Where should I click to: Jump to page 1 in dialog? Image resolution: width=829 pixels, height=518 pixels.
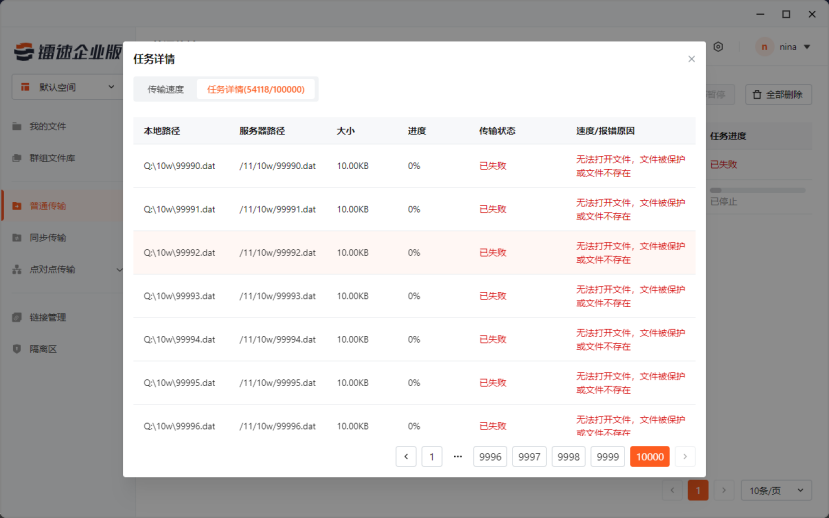(x=432, y=457)
